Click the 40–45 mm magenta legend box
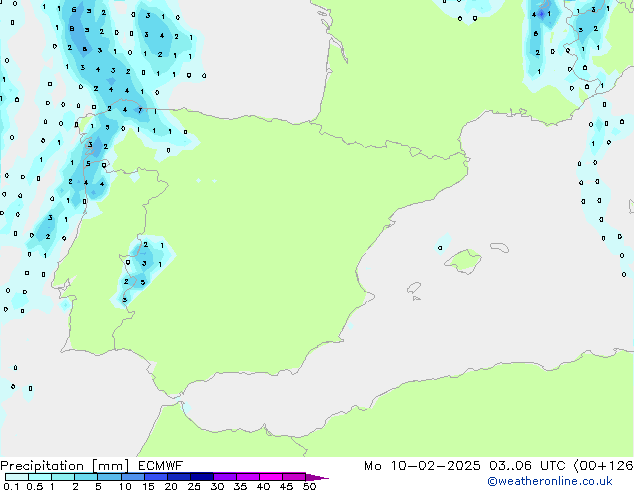This screenshot has height=490, width=634. 271,477
